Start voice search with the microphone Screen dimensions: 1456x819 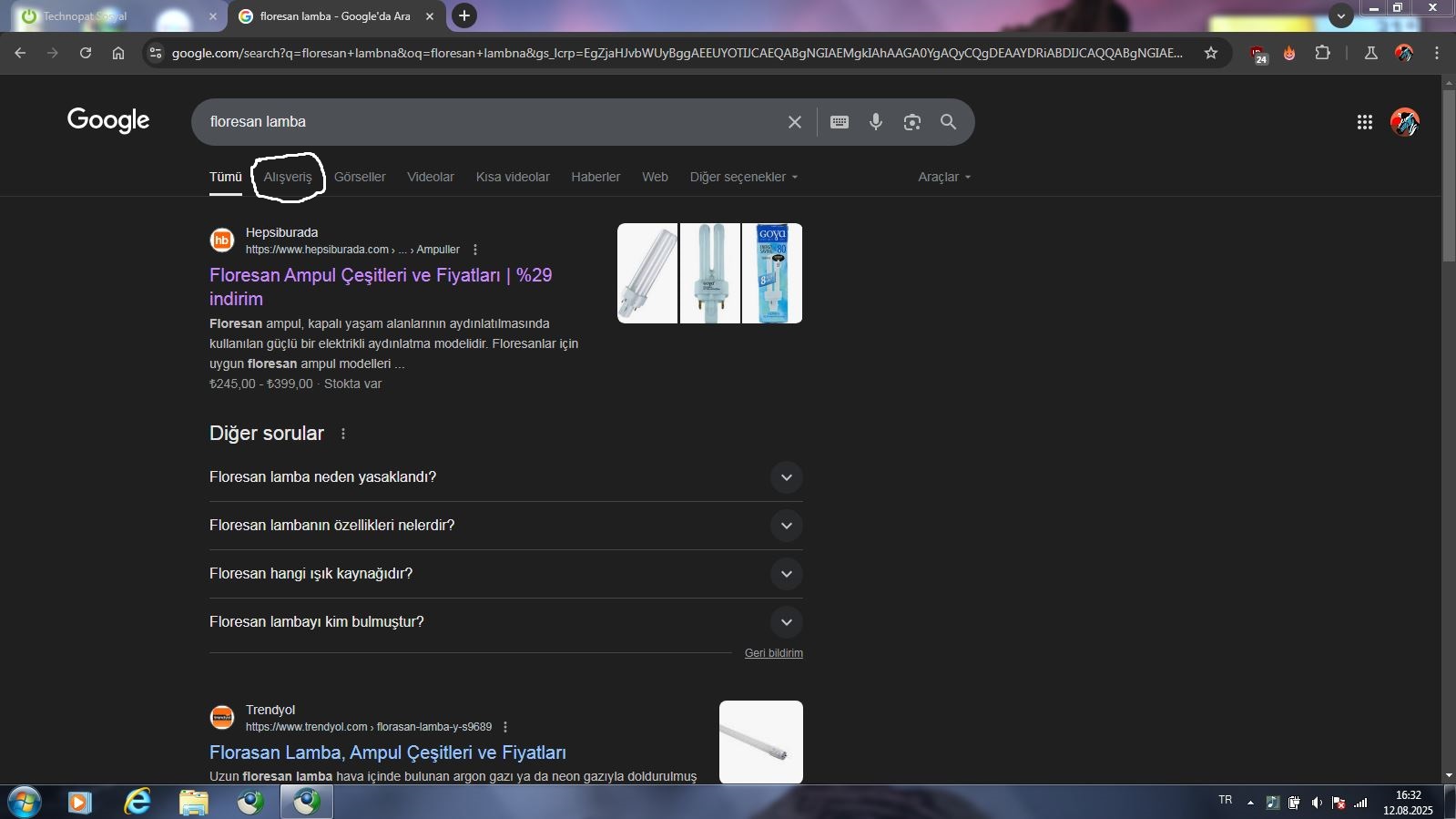(x=876, y=122)
